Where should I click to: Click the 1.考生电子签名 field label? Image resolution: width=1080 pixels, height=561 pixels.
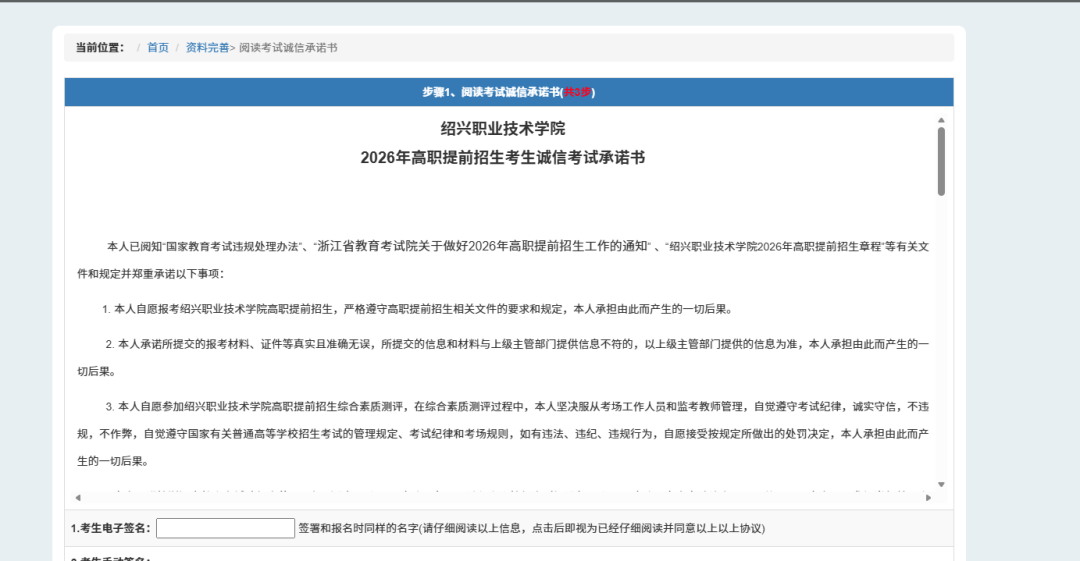pyautogui.click(x=111, y=528)
